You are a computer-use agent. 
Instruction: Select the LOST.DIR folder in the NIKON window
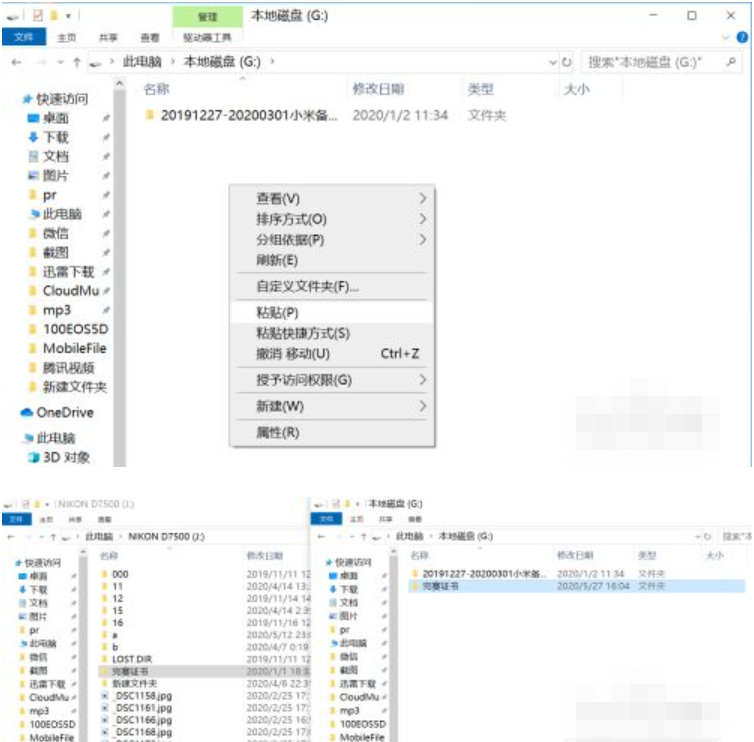pyautogui.click(x=131, y=659)
